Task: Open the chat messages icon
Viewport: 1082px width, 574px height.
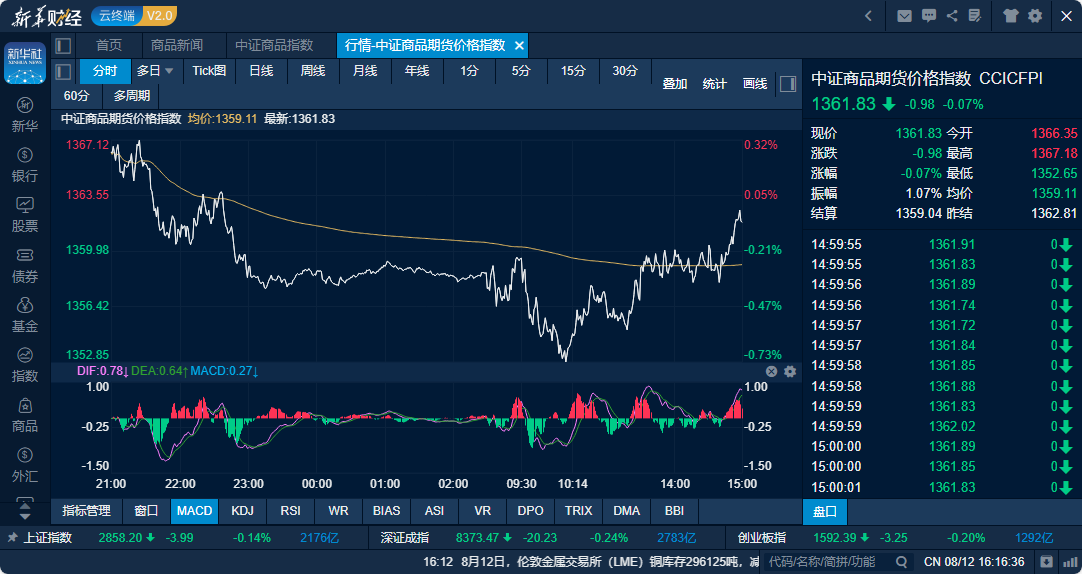Action: click(x=929, y=16)
